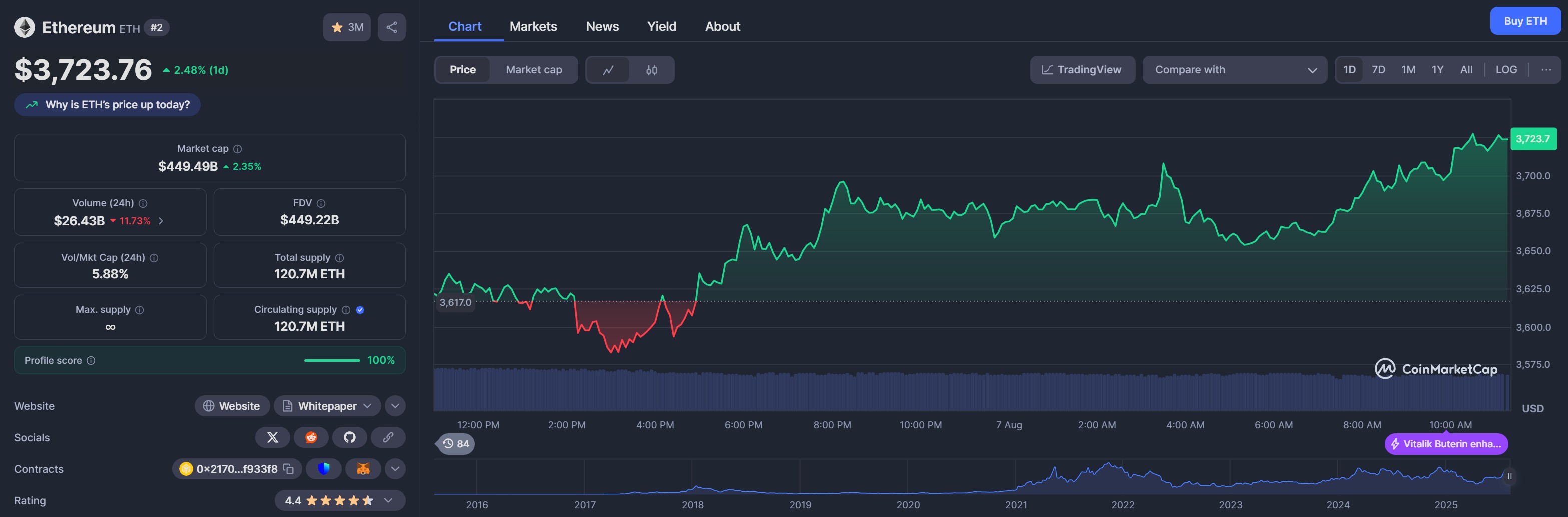
Task: Expand the Whitepaper dropdown
Action: click(x=367, y=405)
